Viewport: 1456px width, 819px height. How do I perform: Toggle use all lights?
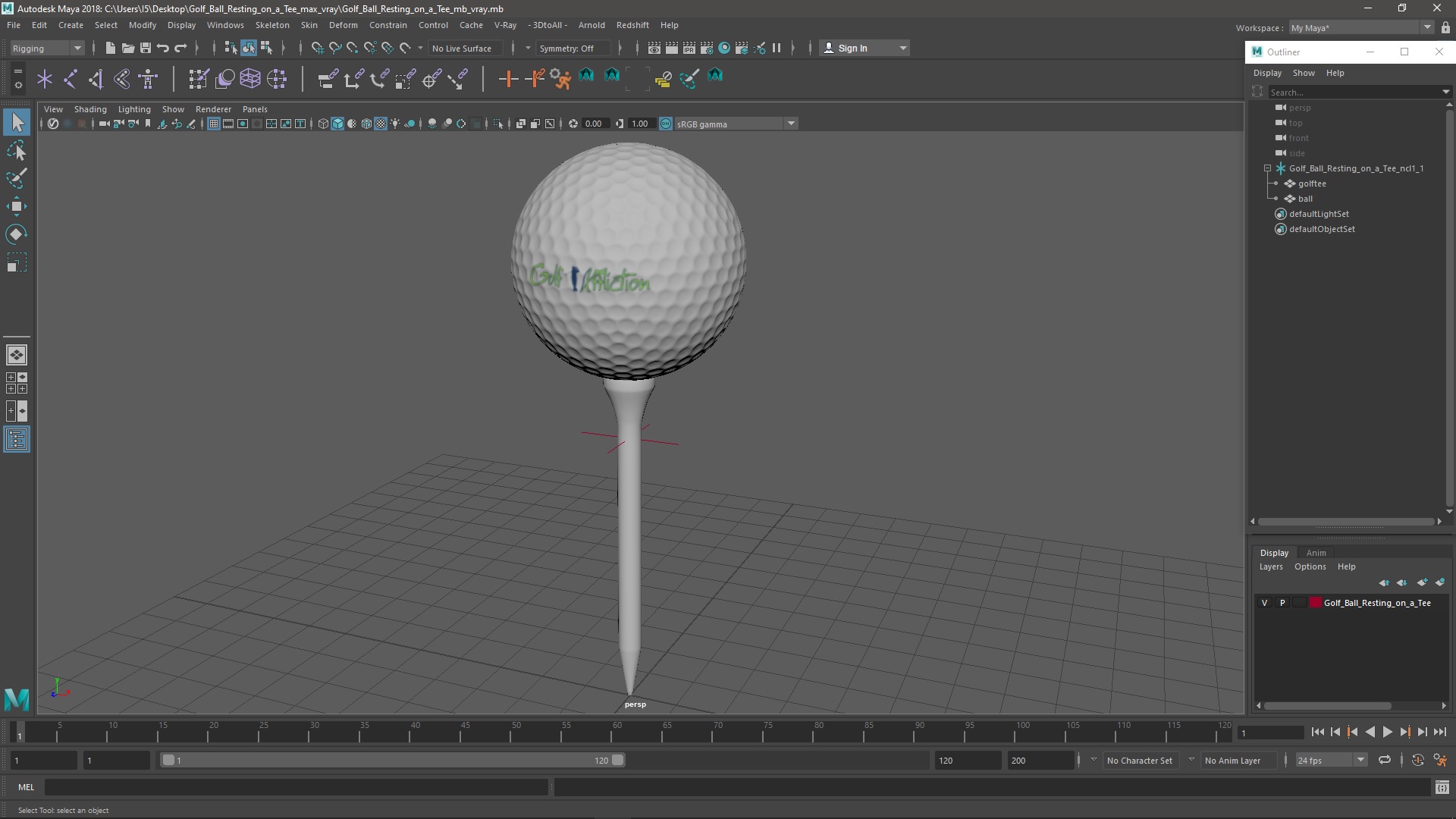395,124
